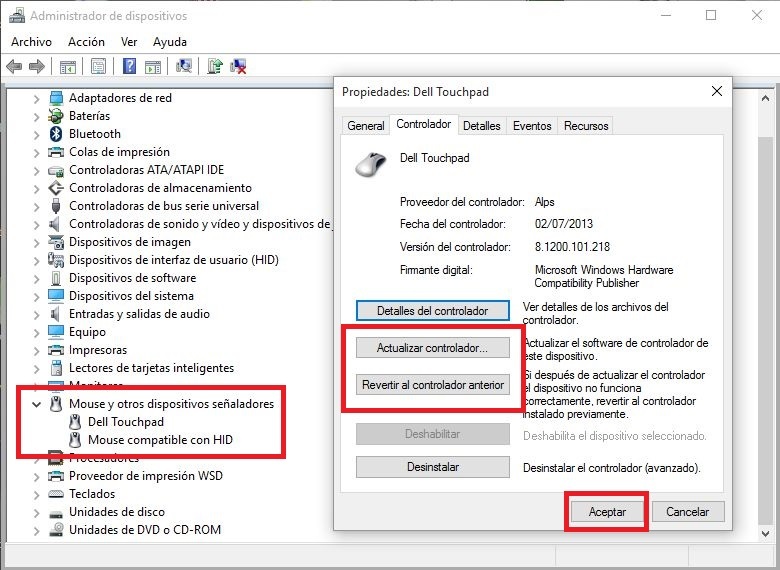Scan for hardware changes toolbar icon
This screenshot has width=780, height=570.
click(x=184, y=66)
